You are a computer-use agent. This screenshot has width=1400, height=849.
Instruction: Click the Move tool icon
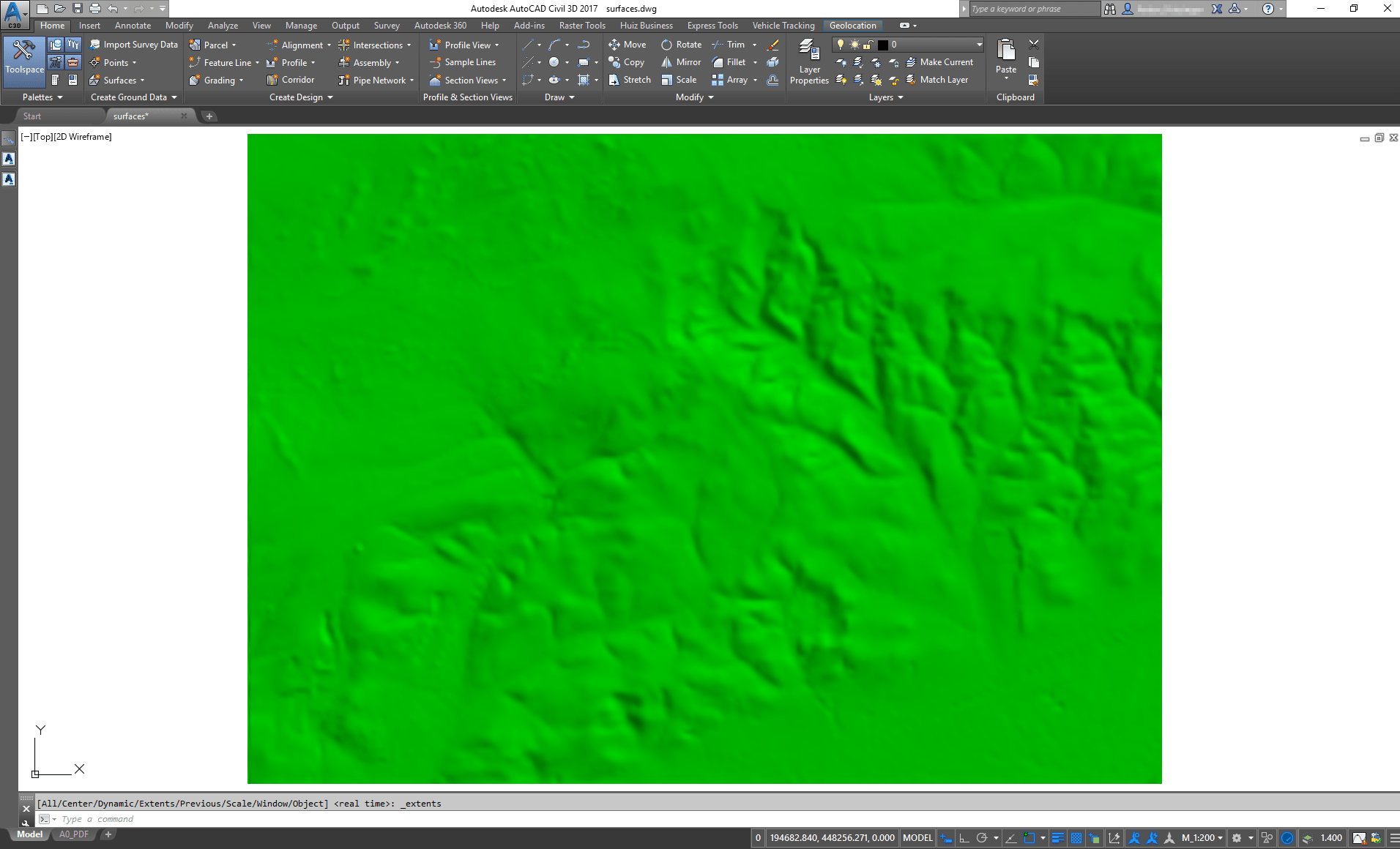click(x=614, y=45)
